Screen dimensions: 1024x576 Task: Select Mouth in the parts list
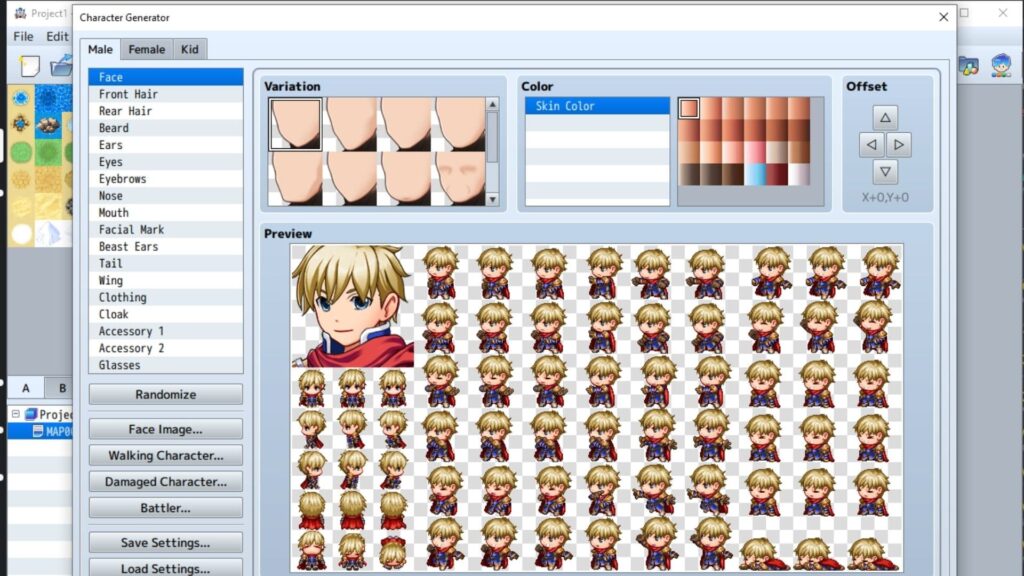pos(166,213)
